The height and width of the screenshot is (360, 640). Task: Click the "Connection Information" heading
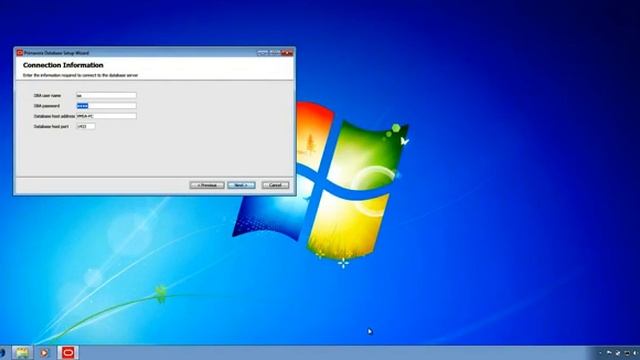click(63, 65)
